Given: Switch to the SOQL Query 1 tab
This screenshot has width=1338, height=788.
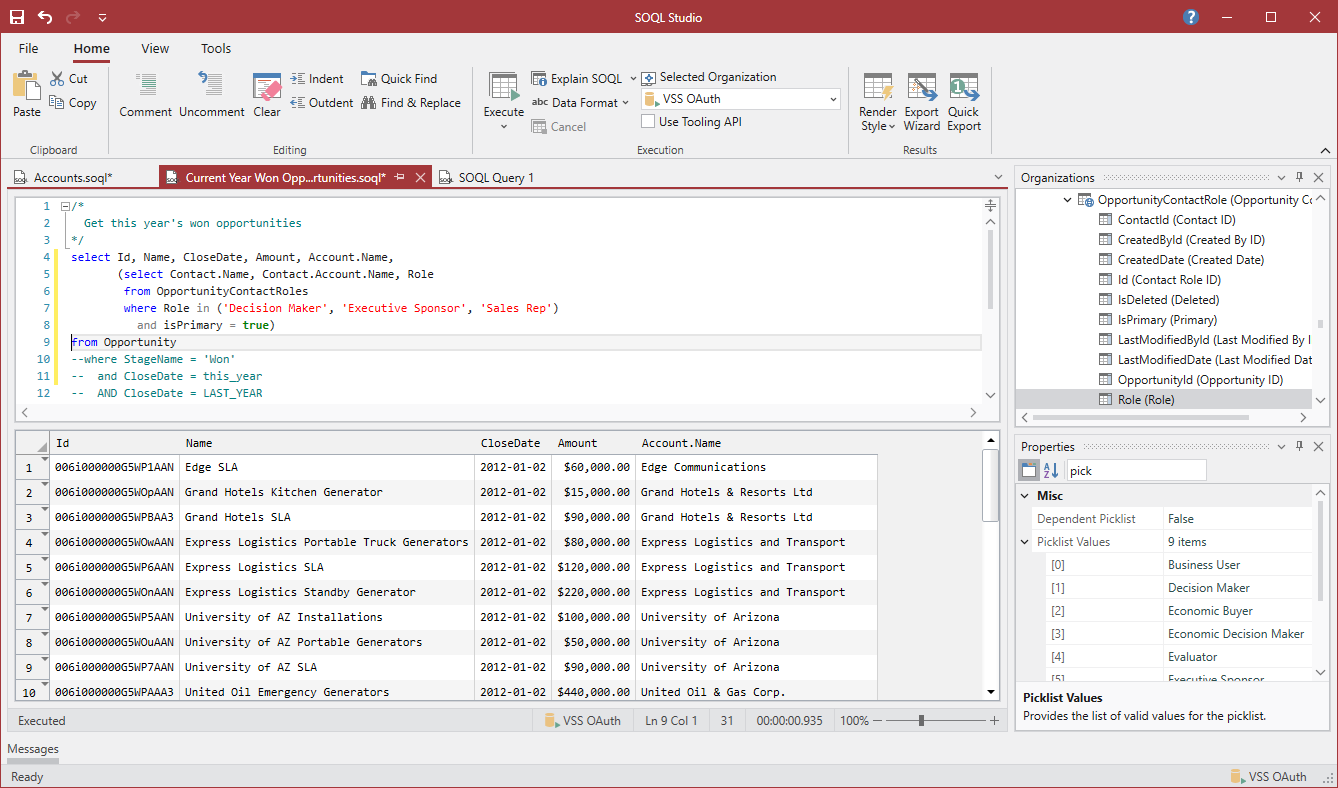Looking at the screenshot, I should pos(486,177).
